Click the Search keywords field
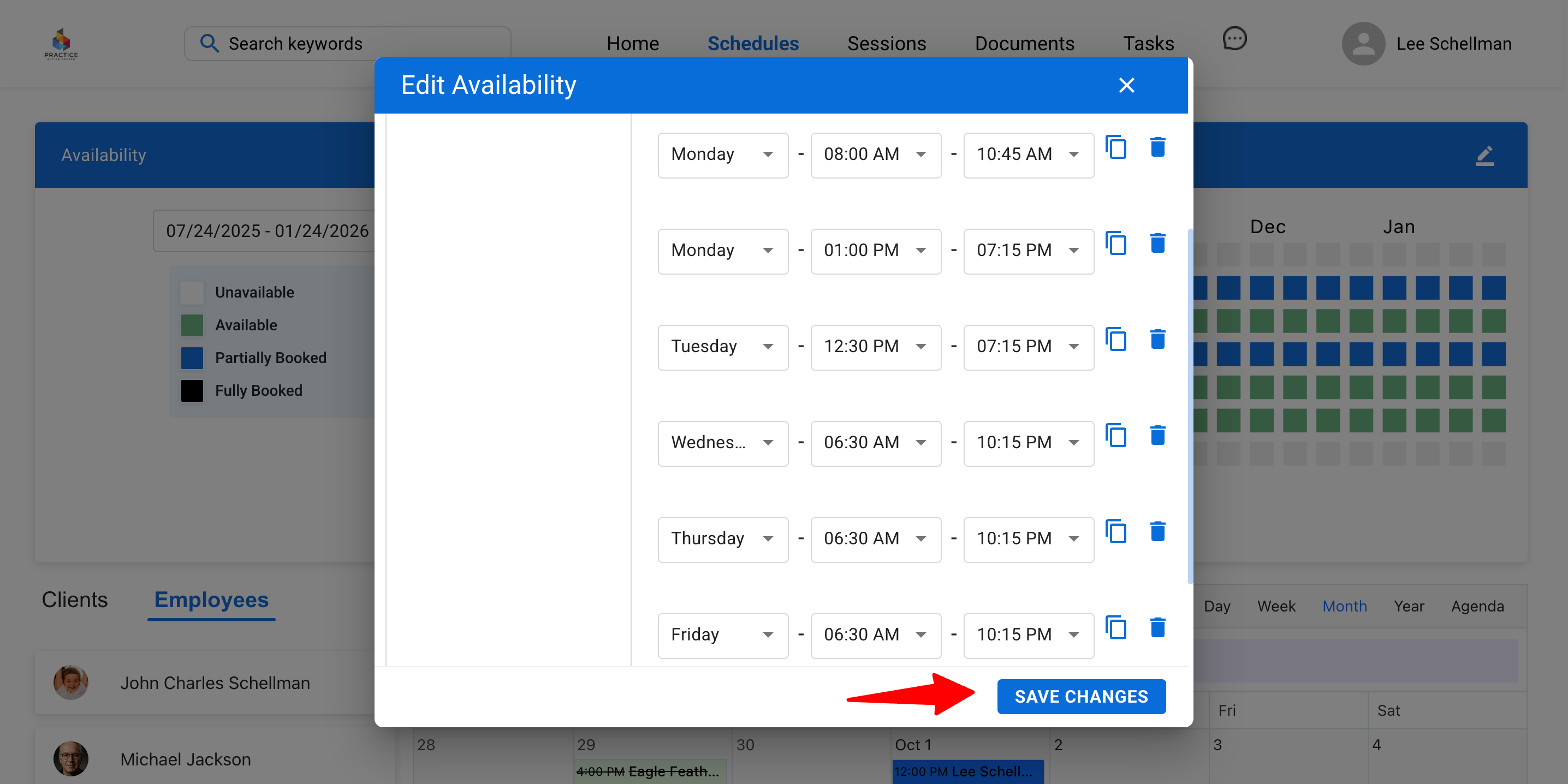This screenshot has height=784, width=1568. pyautogui.click(x=347, y=44)
